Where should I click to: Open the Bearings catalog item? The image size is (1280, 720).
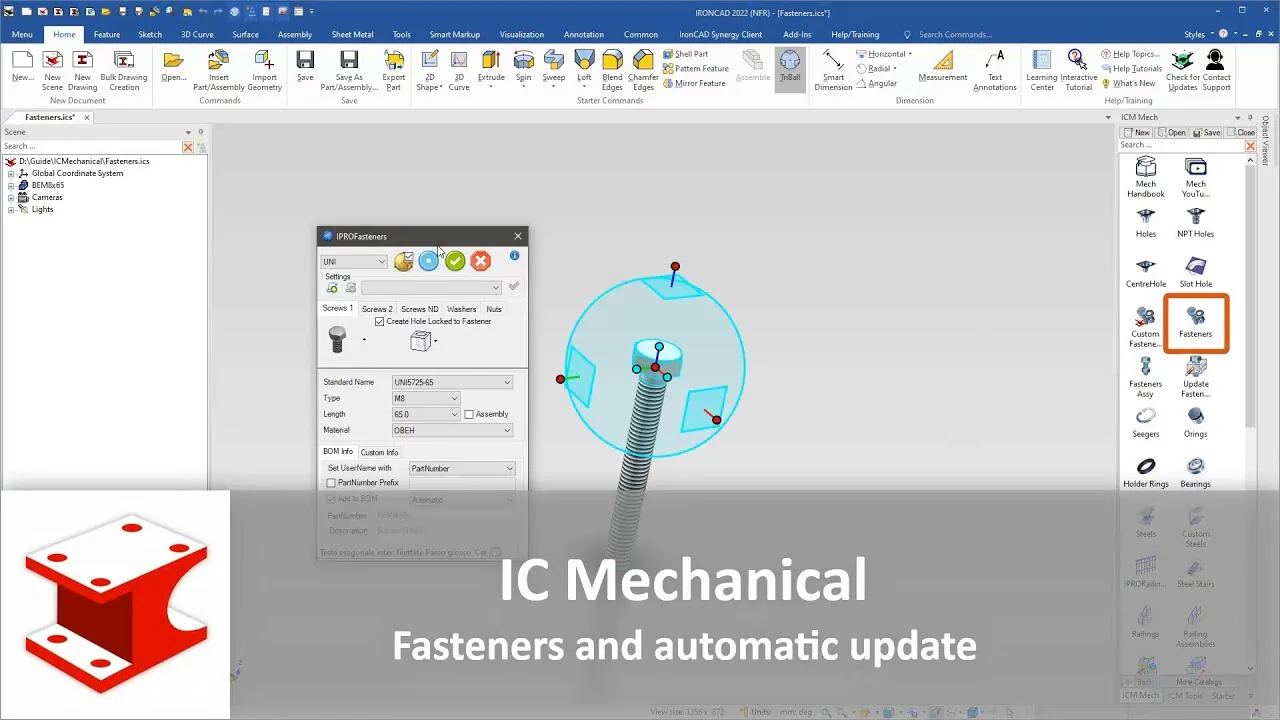[x=1196, y=472]
